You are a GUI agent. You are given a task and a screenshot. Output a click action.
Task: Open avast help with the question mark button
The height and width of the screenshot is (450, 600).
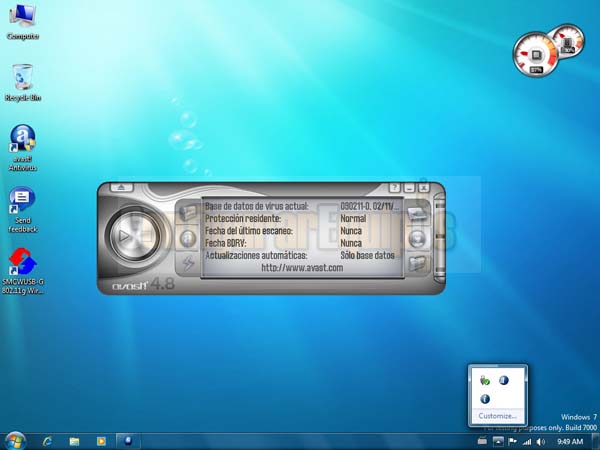click(x=395, y=188)
